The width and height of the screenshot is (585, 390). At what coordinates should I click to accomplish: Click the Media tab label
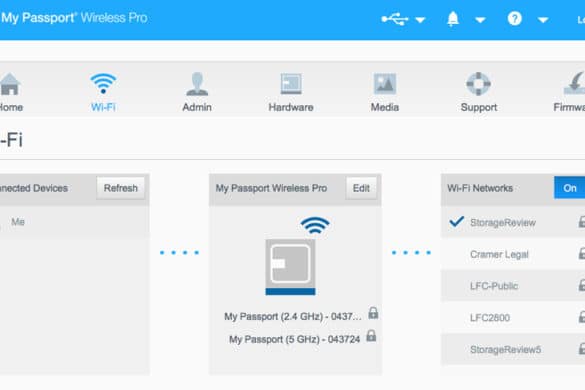[x=385, y=107]
